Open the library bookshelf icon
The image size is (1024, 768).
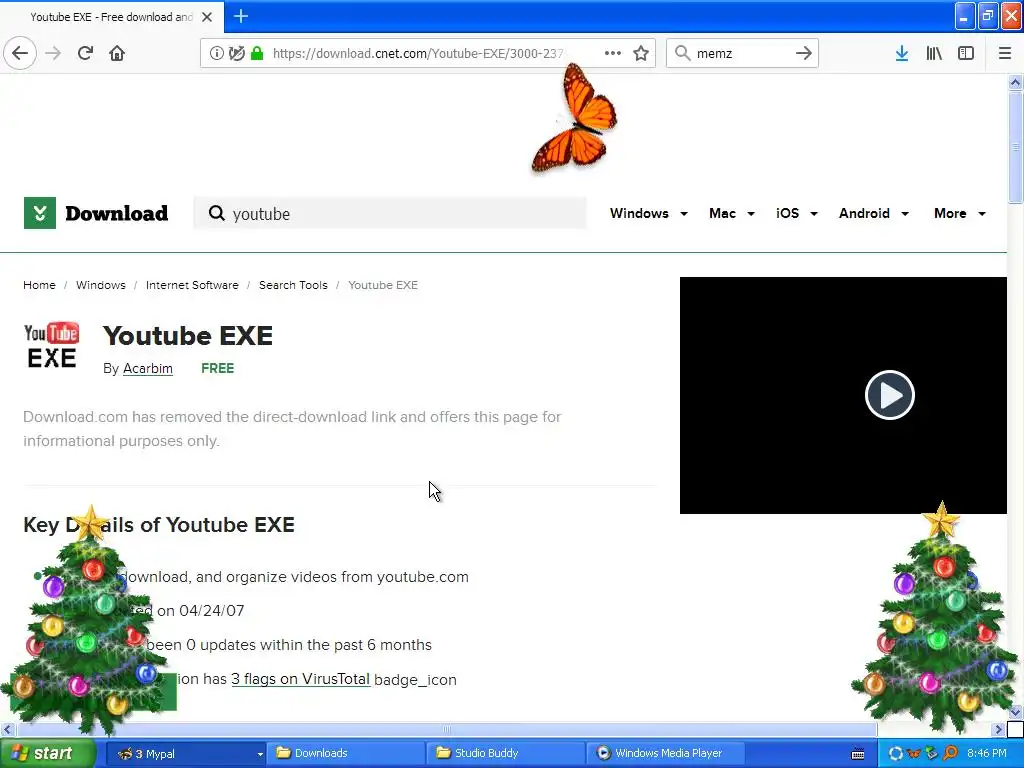pyautogui.click(x=934, y=53)
